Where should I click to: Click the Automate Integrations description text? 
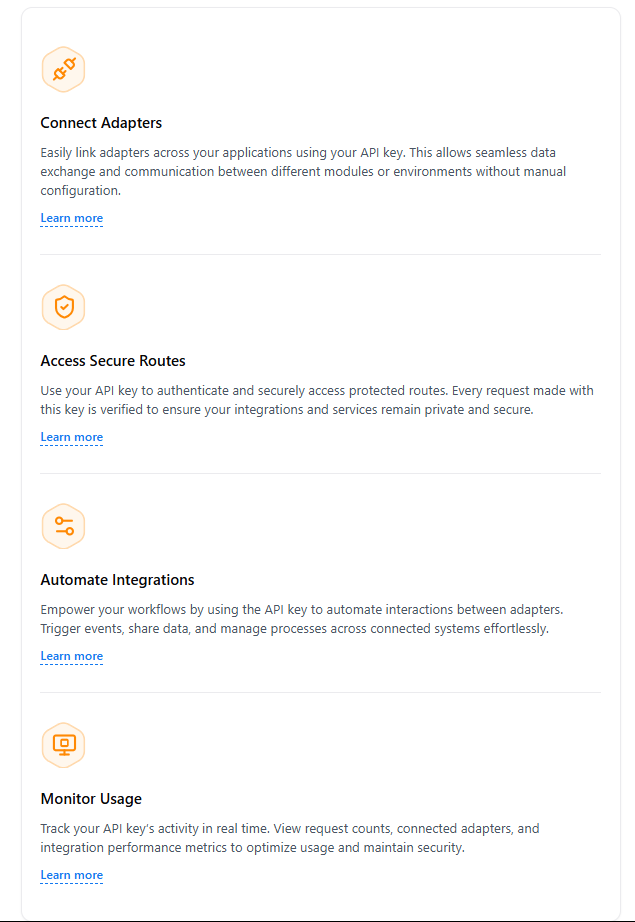click(x=300, y=618)
